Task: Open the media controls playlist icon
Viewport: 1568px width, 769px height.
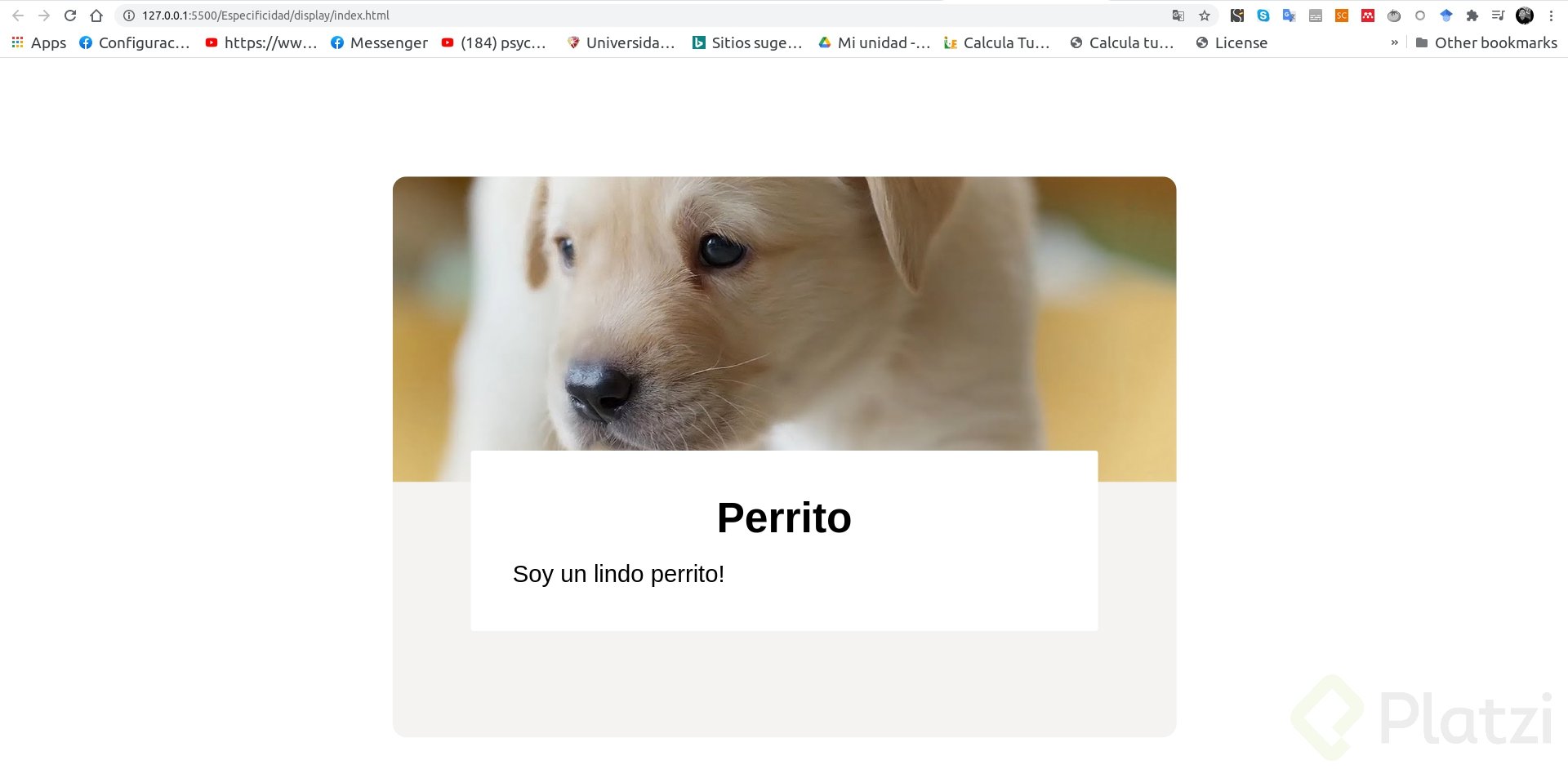Action: point(1498,16)
